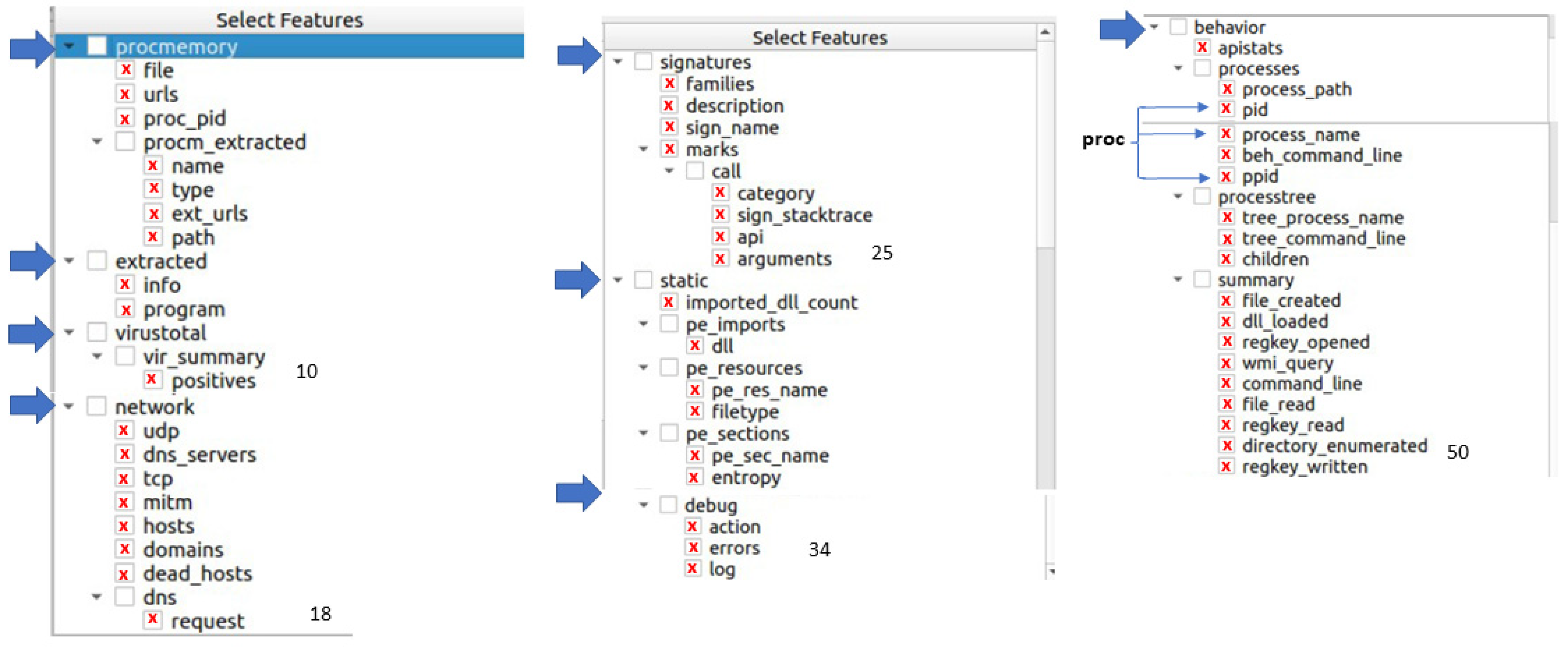Toggle the wmi_query checkbox
Image resolution: width=1568 pixels, height=647 pixels.
point(1226,363)
